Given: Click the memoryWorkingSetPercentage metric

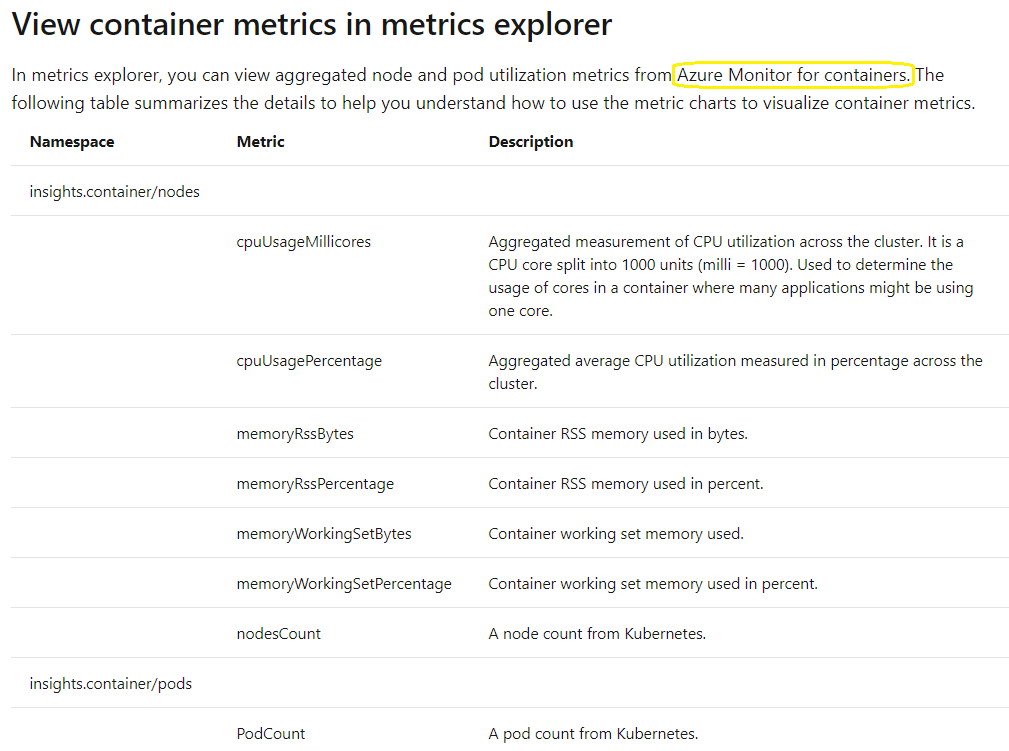Looking at the screenshot, I should [344, 583].
